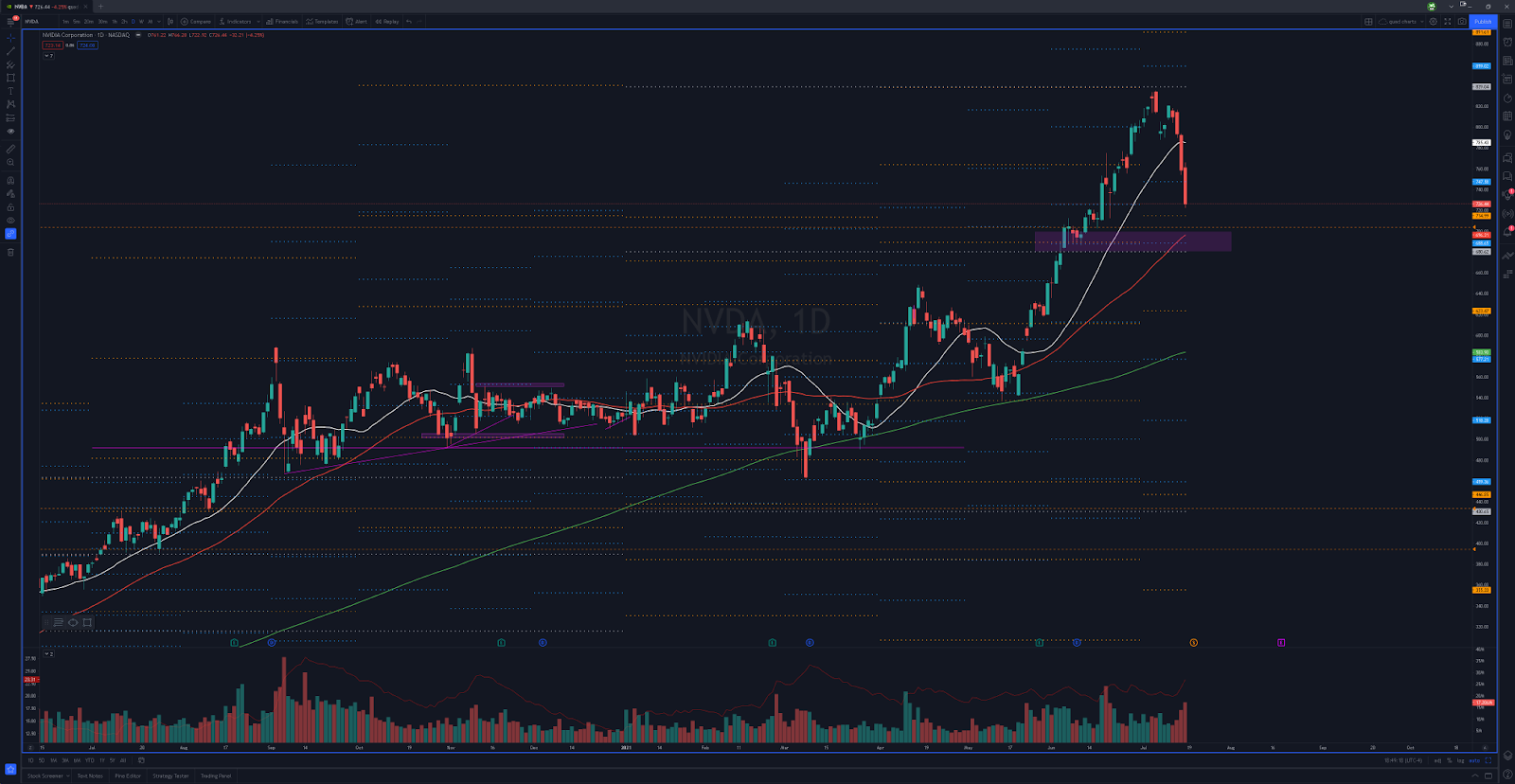This screenshot has height=784, width=1515.
Task: Select the trend line drawing tool
Action: (x=10, y=51)
